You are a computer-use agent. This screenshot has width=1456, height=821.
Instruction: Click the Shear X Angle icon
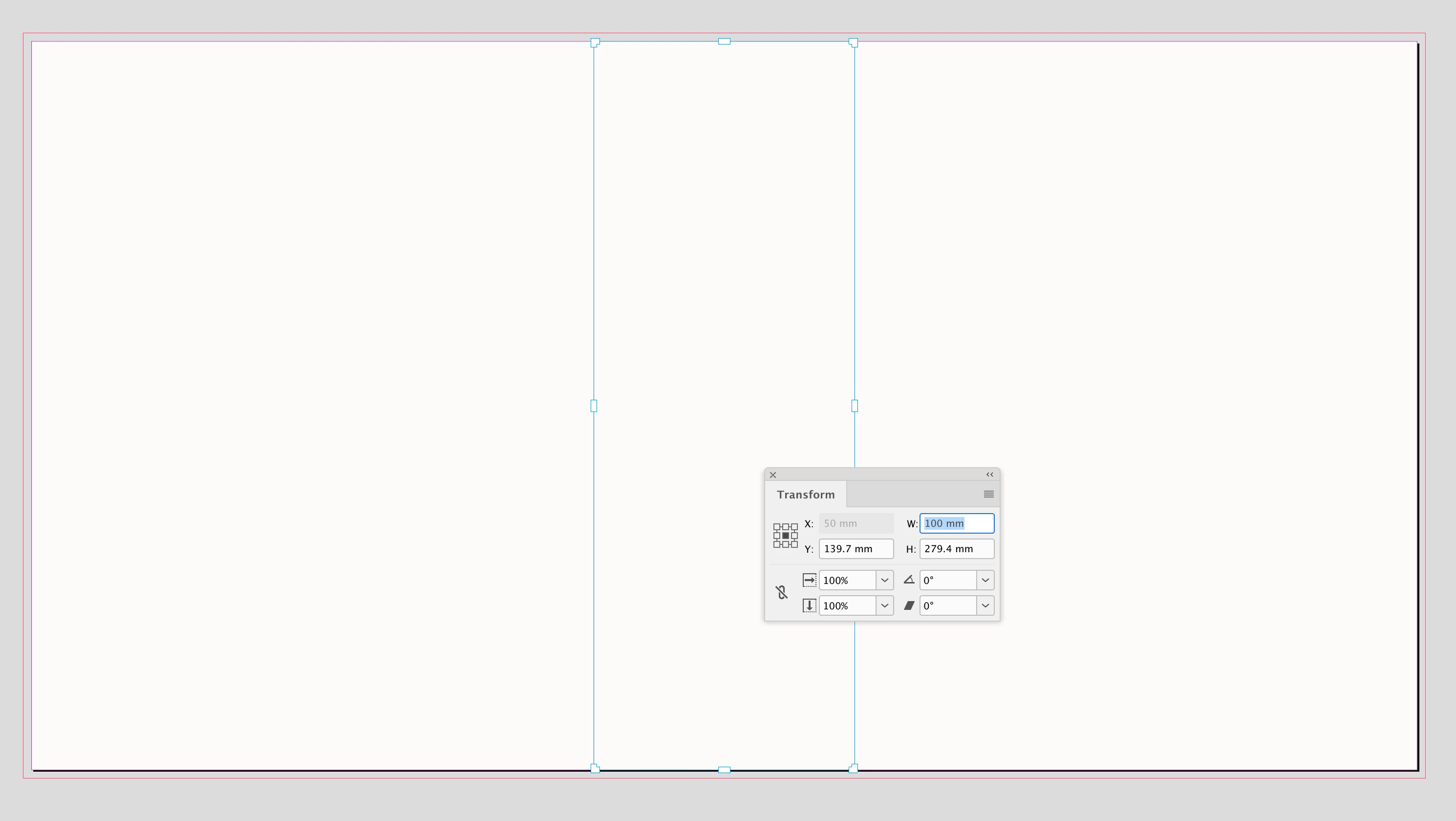tap(909, 605)
